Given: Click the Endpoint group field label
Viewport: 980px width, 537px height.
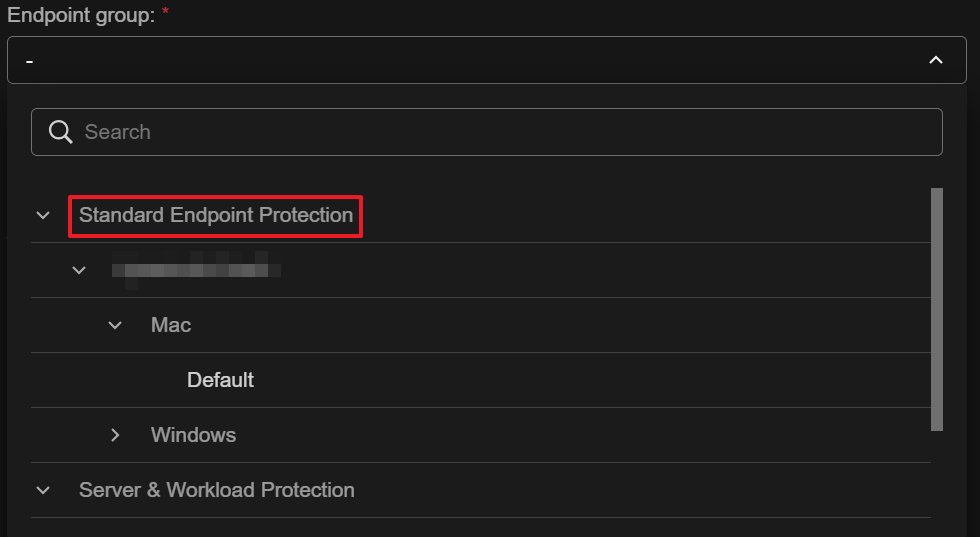Looking at the screenshot, I should [80, 17].
